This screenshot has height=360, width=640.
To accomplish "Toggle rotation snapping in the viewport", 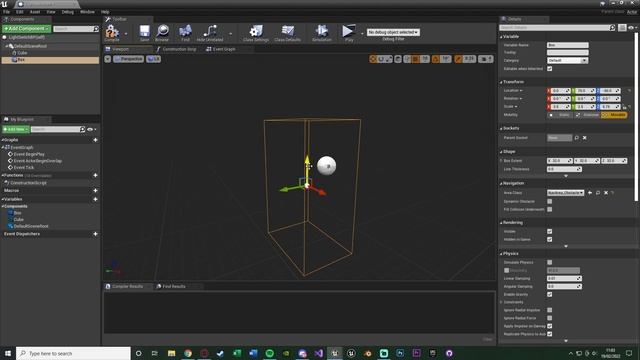I will click(x=436, y=59).
